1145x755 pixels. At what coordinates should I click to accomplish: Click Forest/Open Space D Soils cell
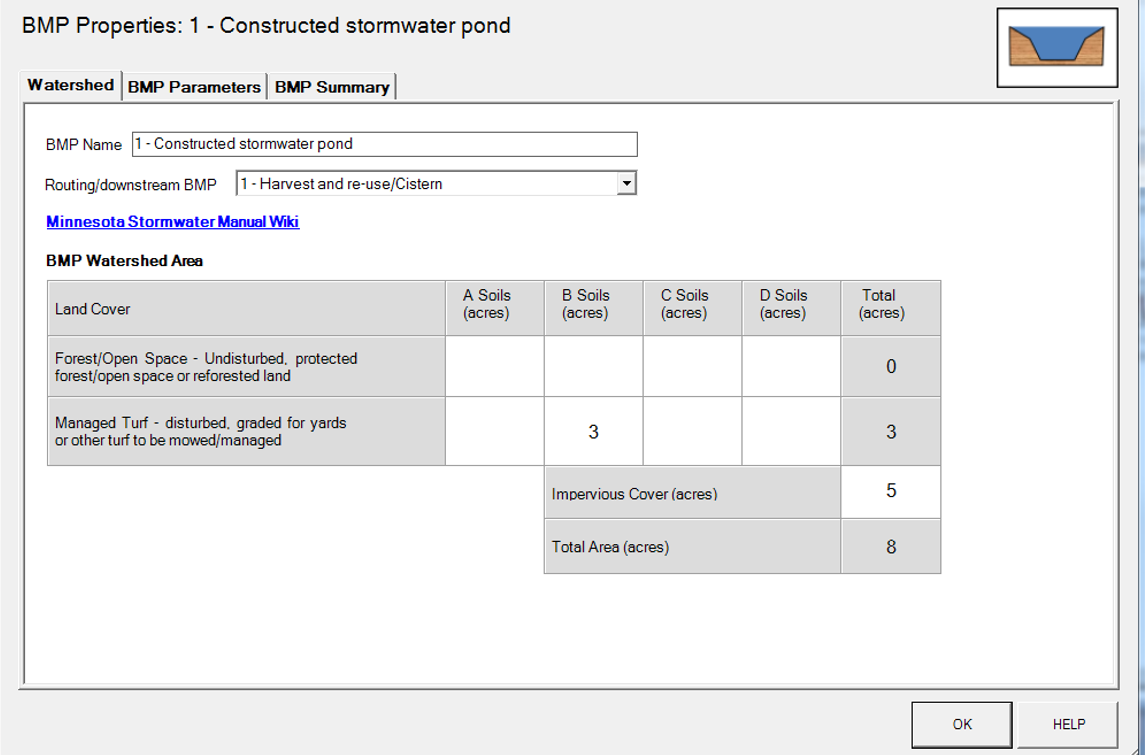click(x=791, y=366)
